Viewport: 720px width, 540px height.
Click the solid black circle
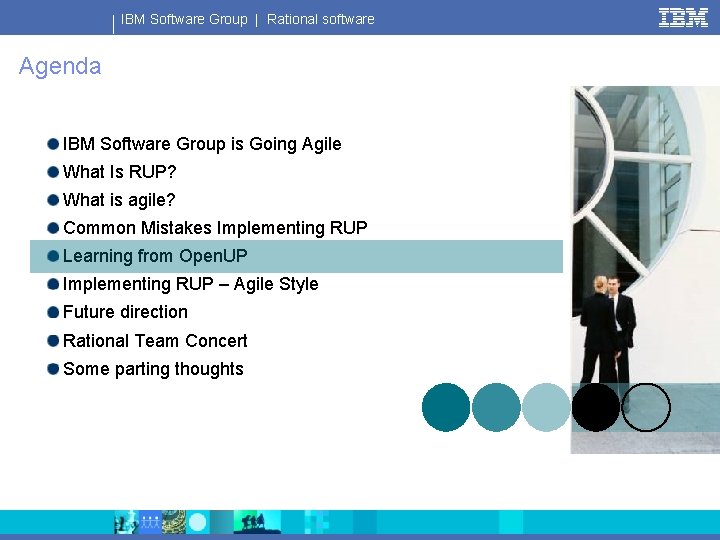596,407
